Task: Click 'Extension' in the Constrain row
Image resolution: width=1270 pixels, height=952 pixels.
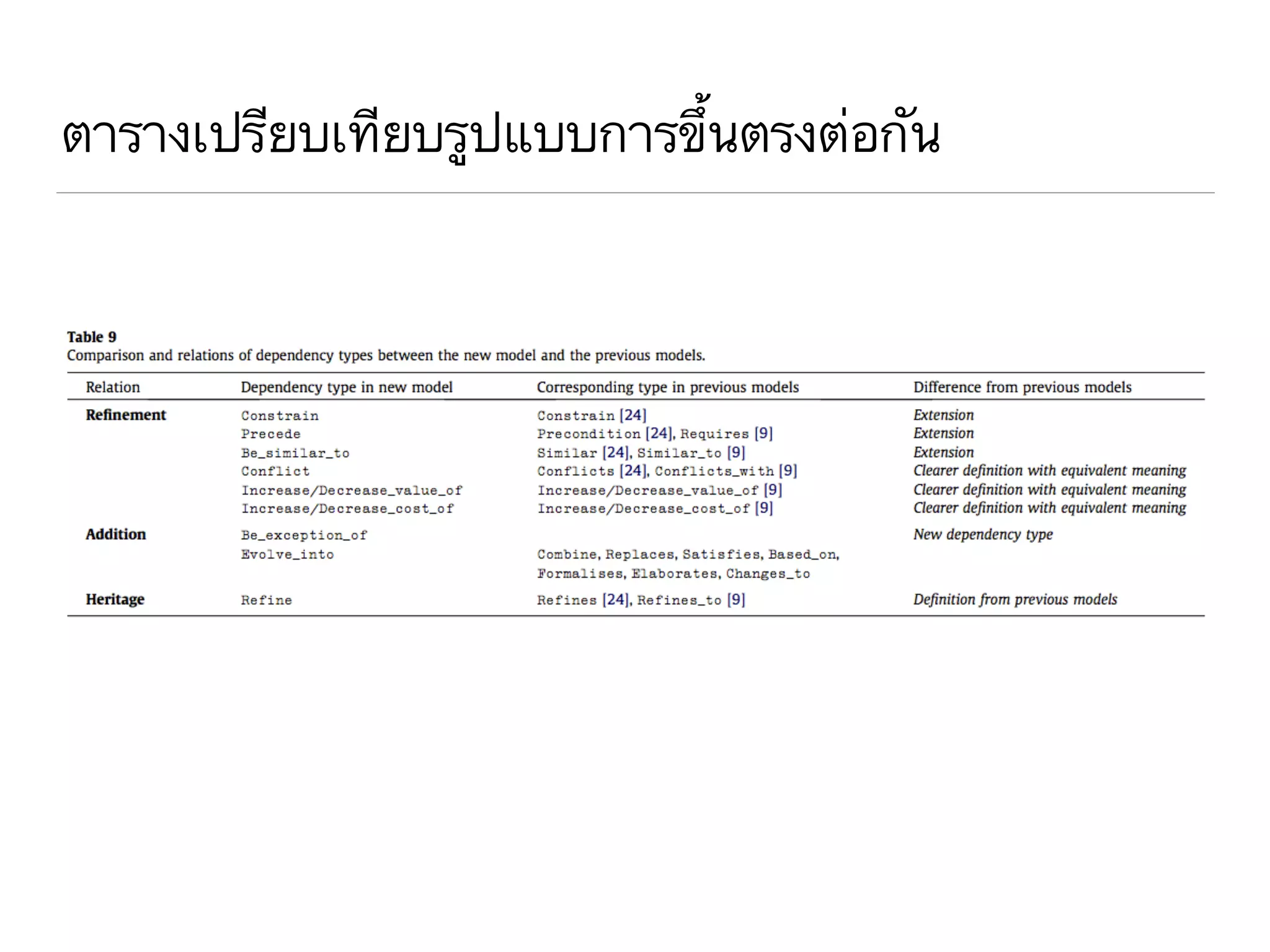Action: click(944, 415)
